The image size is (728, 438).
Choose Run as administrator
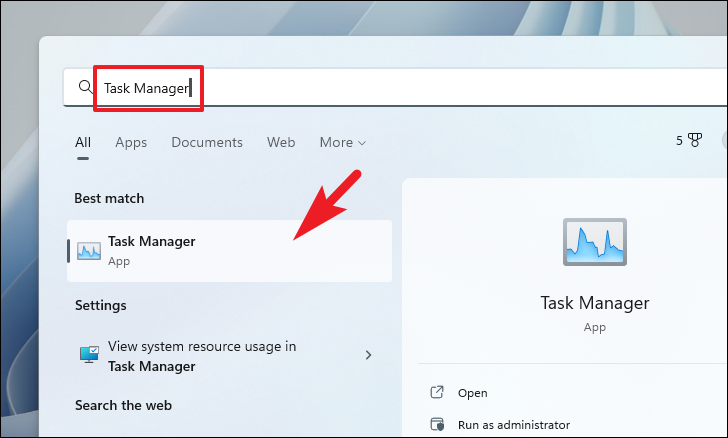coord(514,425)
